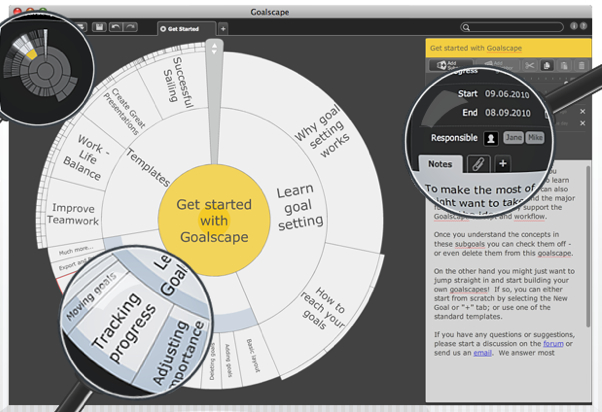Click the End date 08.09.2010
The width and height of the screenshot is (602, 412).
(x=508, y=113)
